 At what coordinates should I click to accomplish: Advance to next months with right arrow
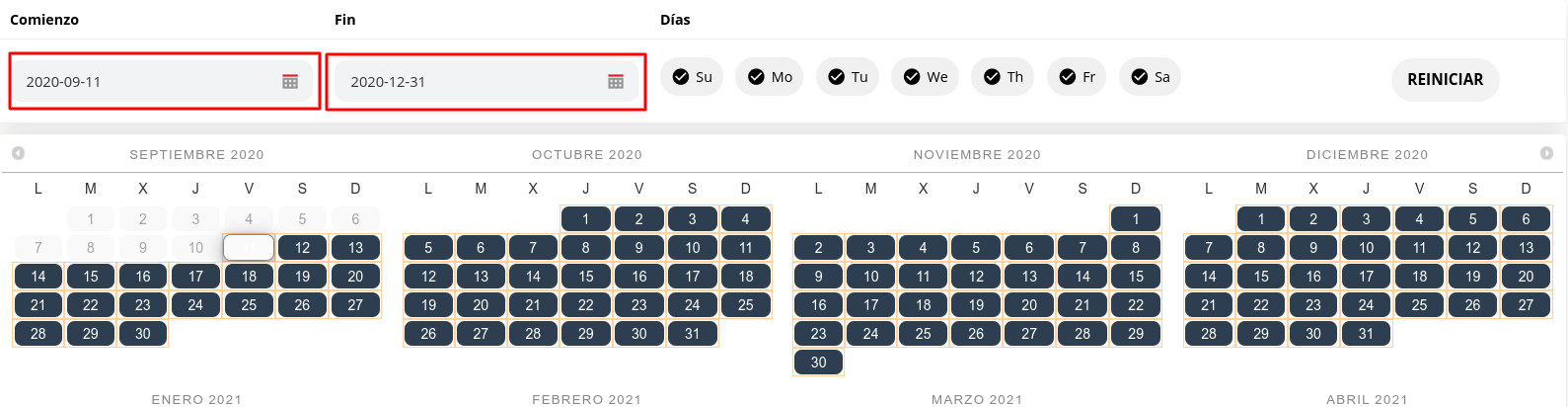coord(1546,153)
